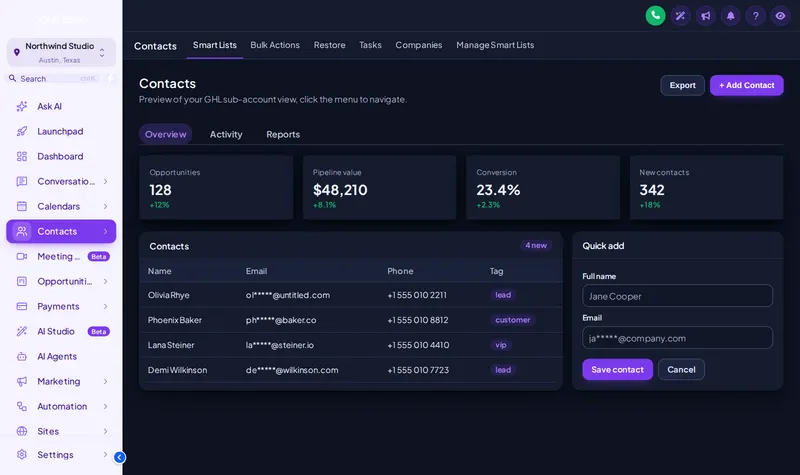The height and width of the screenshot is (475, 800).
Task: Open the notifications bell icon
Action: pos(730,16)
